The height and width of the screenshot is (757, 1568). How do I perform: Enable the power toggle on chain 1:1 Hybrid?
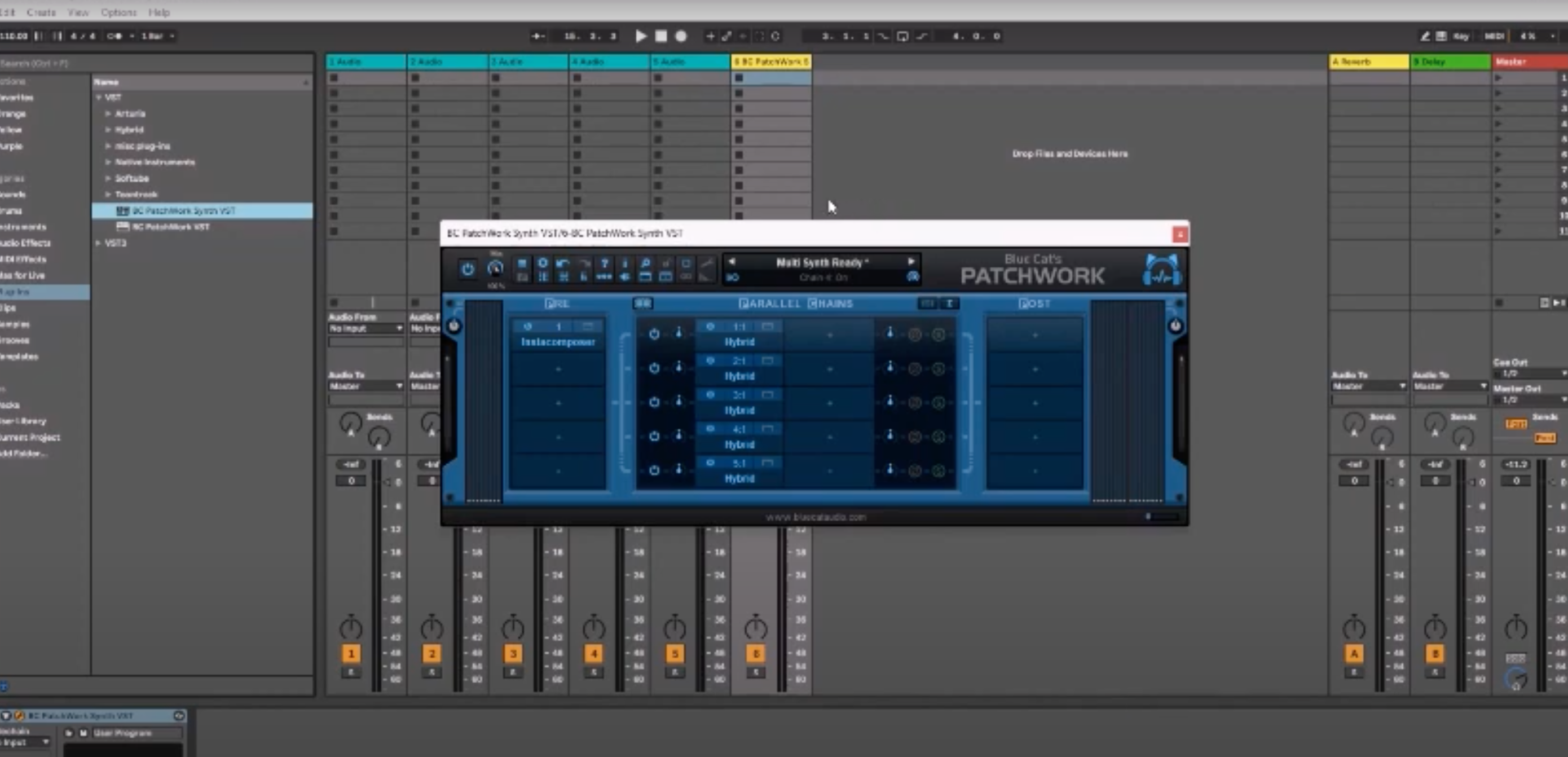tap(654, 334)
